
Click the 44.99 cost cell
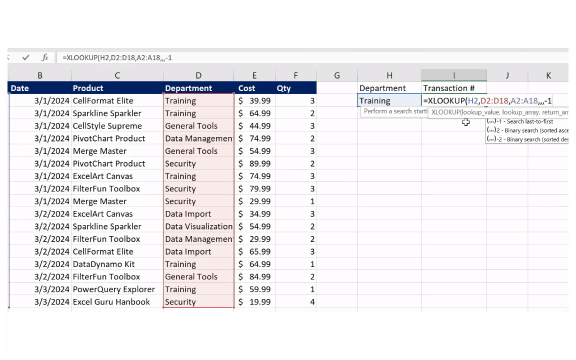254,126
